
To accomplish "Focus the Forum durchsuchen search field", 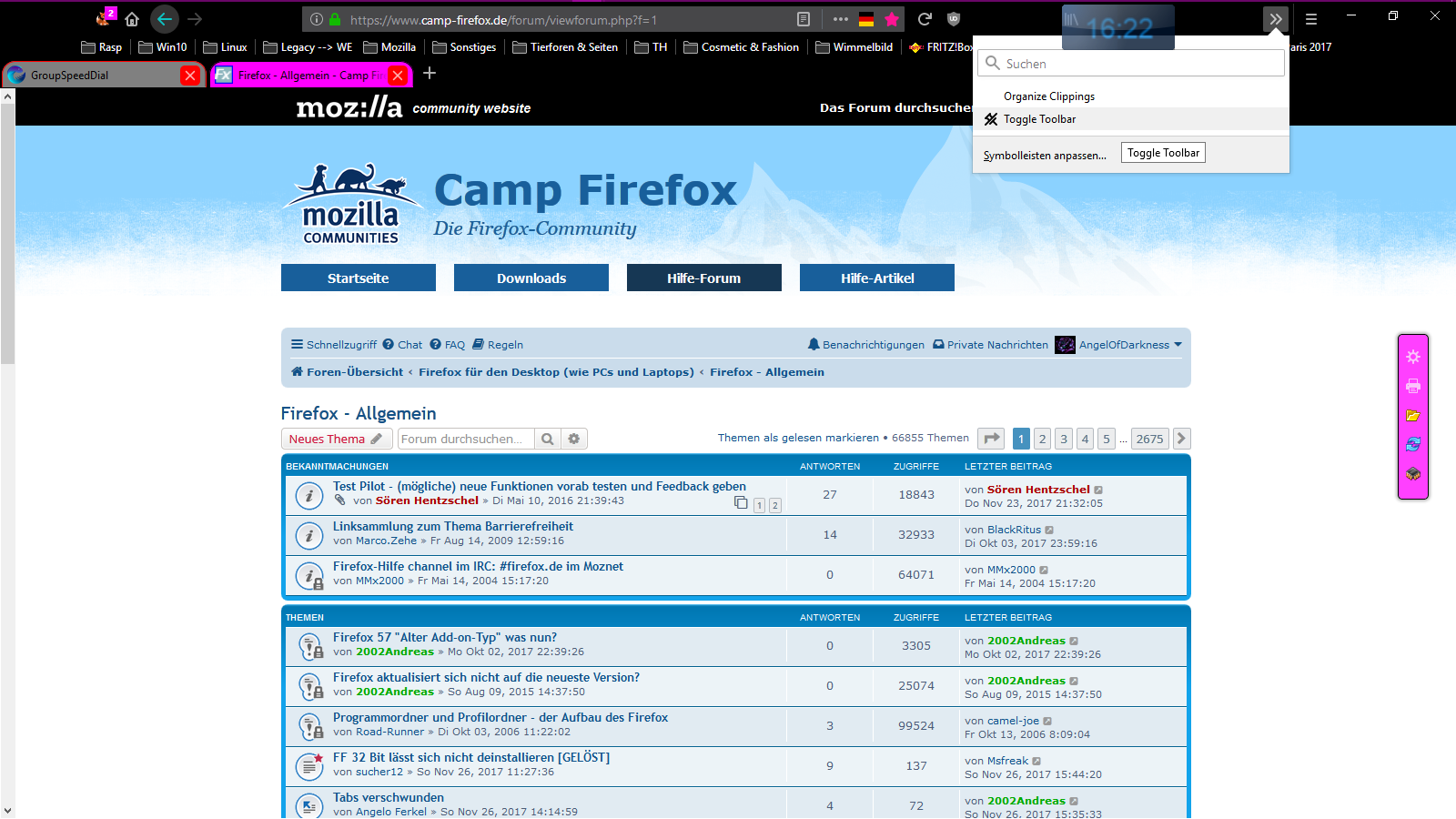I will pyautogui.click(x=466, y=439).
